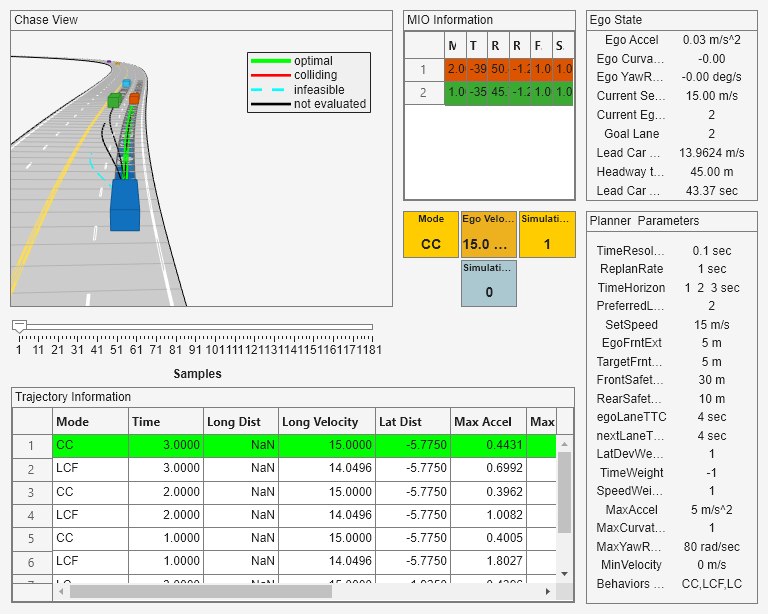
Task: Click the Samples slider thumb
Action: click(x=19, y=326)
